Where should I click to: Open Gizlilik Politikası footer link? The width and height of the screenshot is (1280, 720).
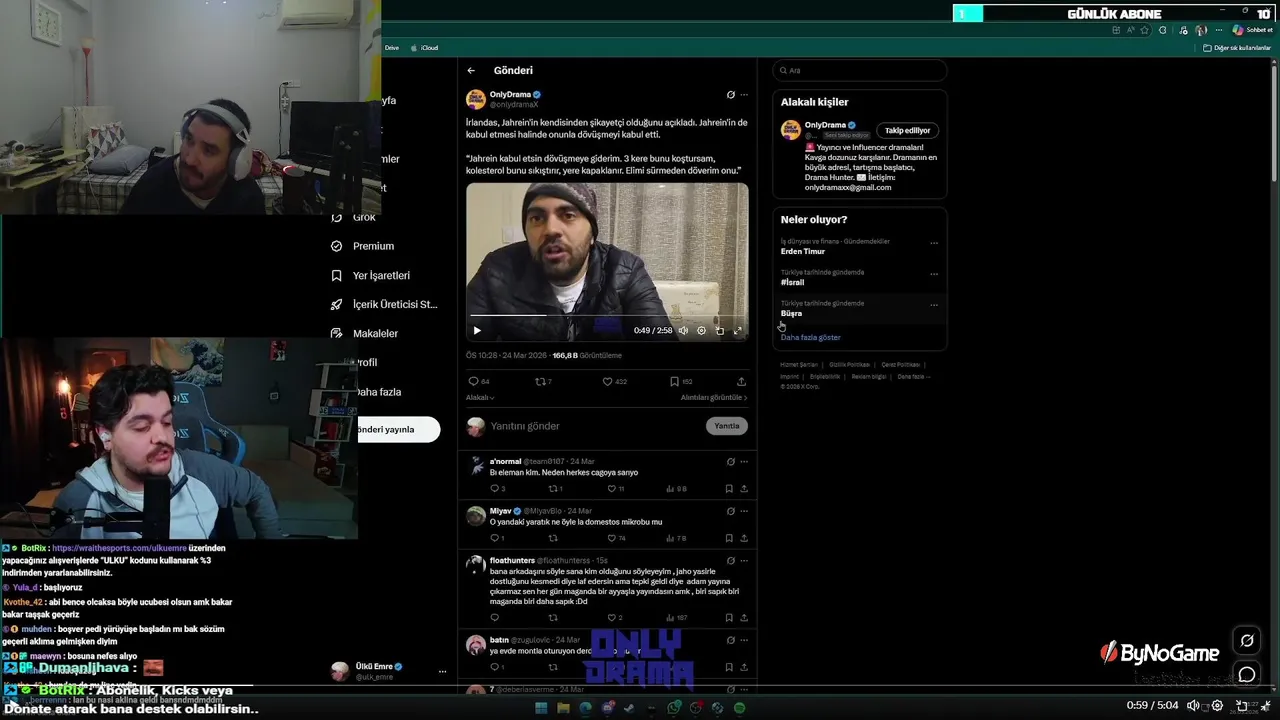click(x=849, y=365)
